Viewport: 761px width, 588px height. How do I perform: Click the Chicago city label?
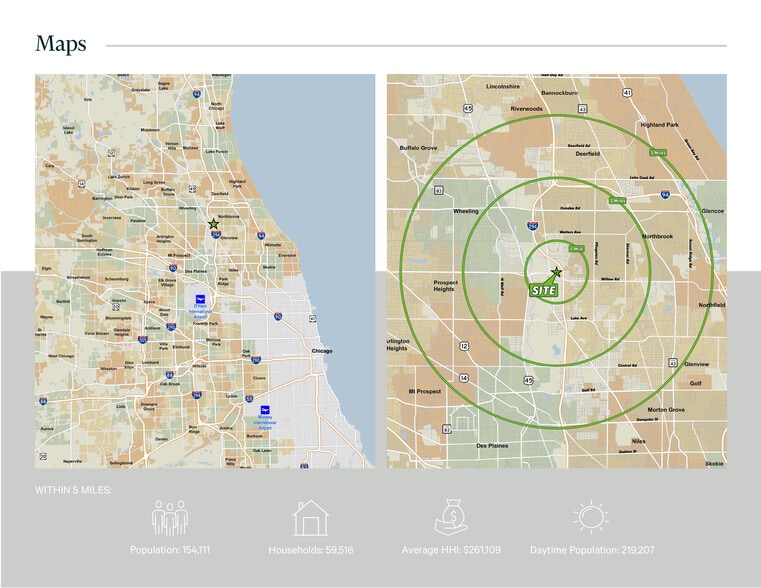tap(322, 352)
